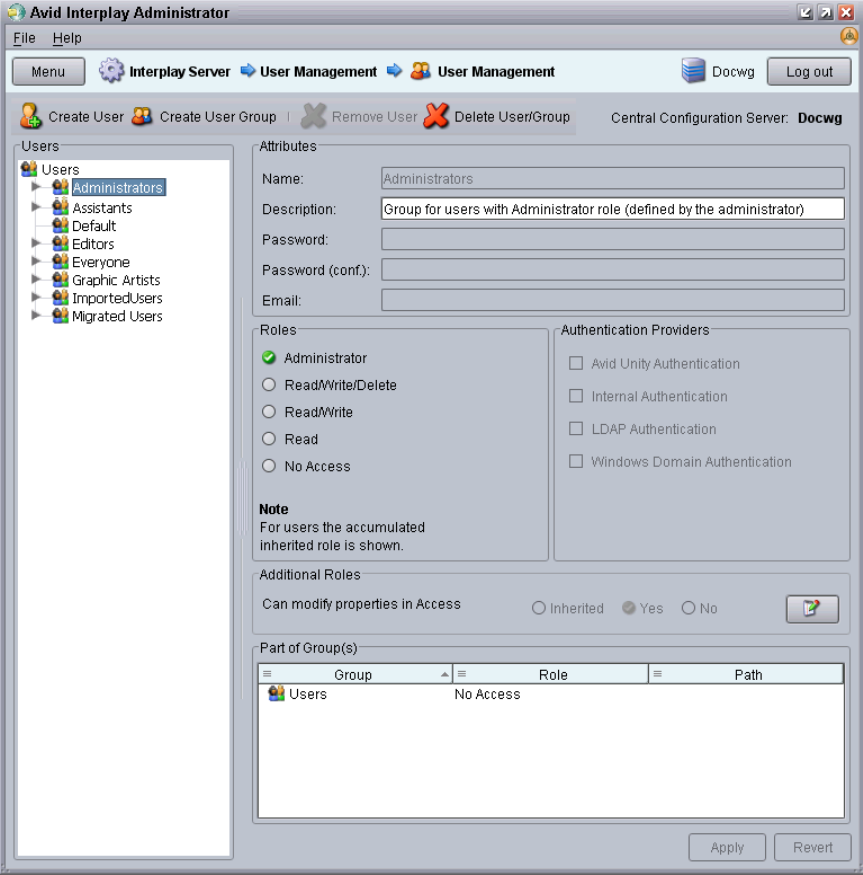Click "No Access" cell in group table
Image resolution: width=863 pixels, height=875 pixels.
(487, 694)
